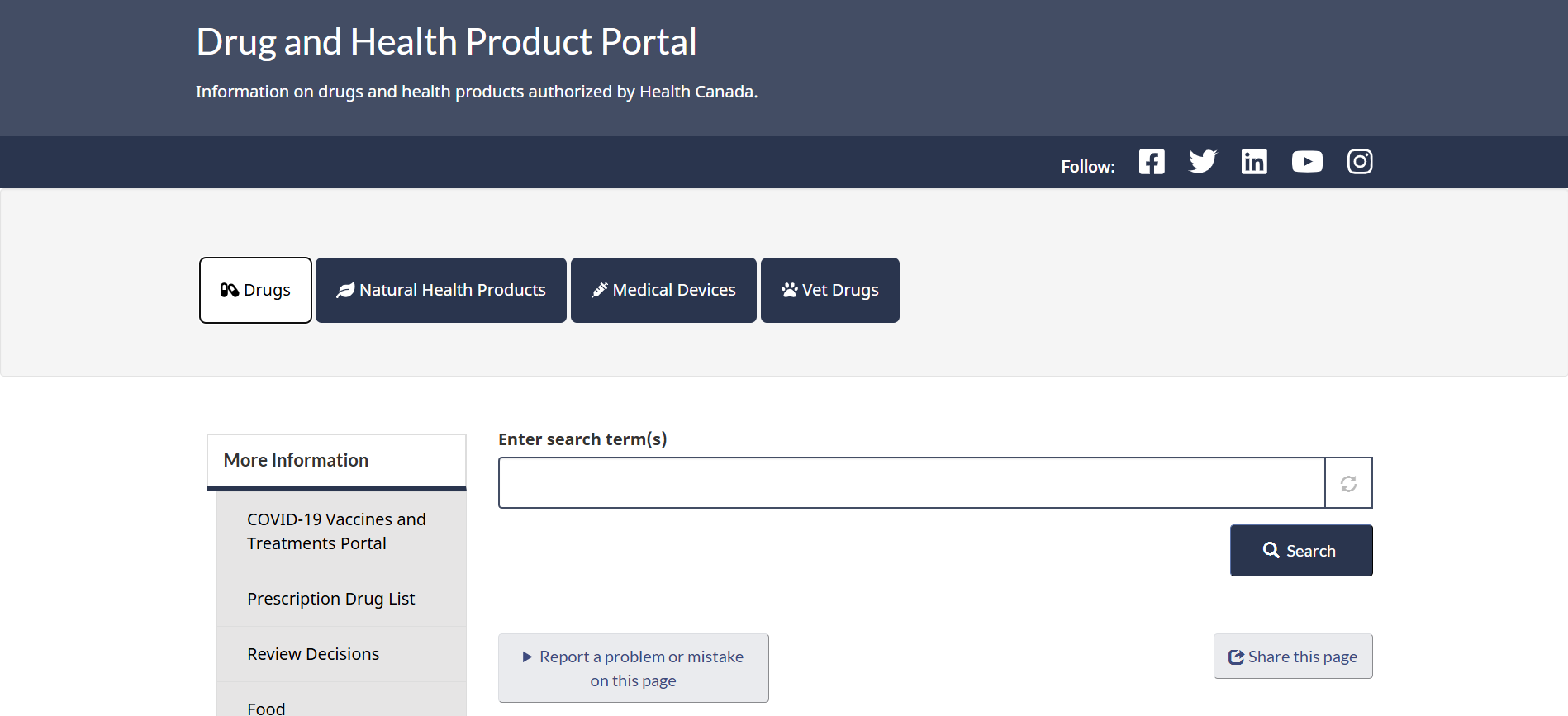The width and height of the screenshot is (1568, 716).
Task: Open the LinkedIn icon in Follow bar
Action: point(1254,162)
